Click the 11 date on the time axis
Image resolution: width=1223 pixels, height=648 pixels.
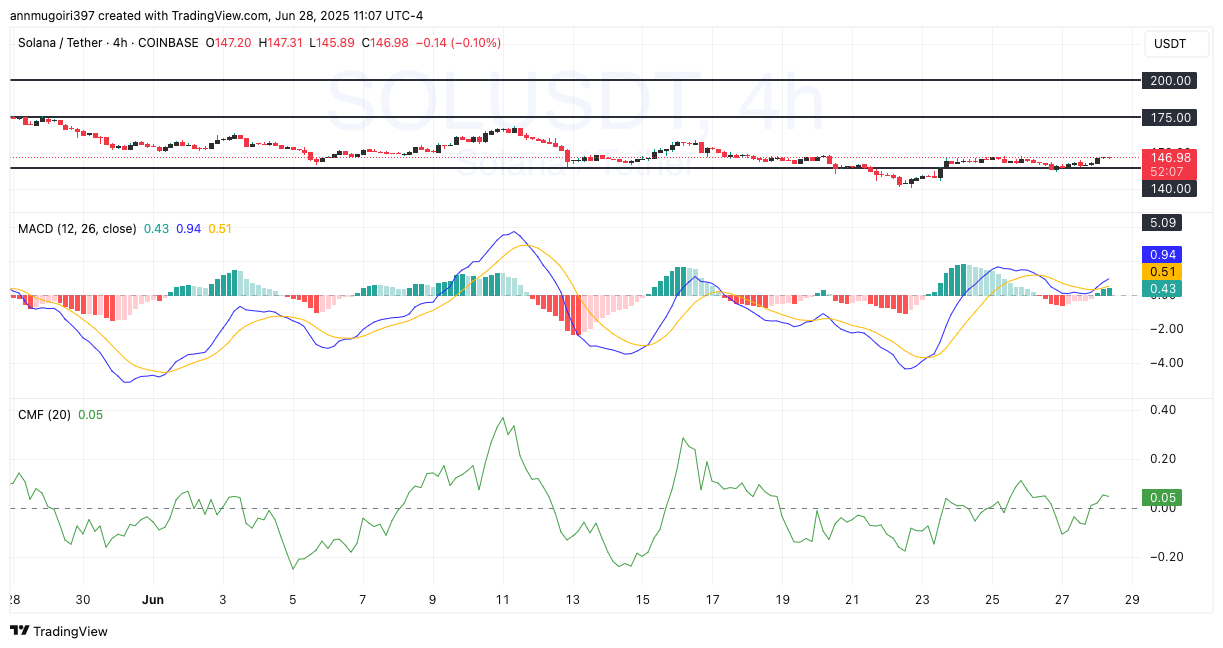coord(502,600)
